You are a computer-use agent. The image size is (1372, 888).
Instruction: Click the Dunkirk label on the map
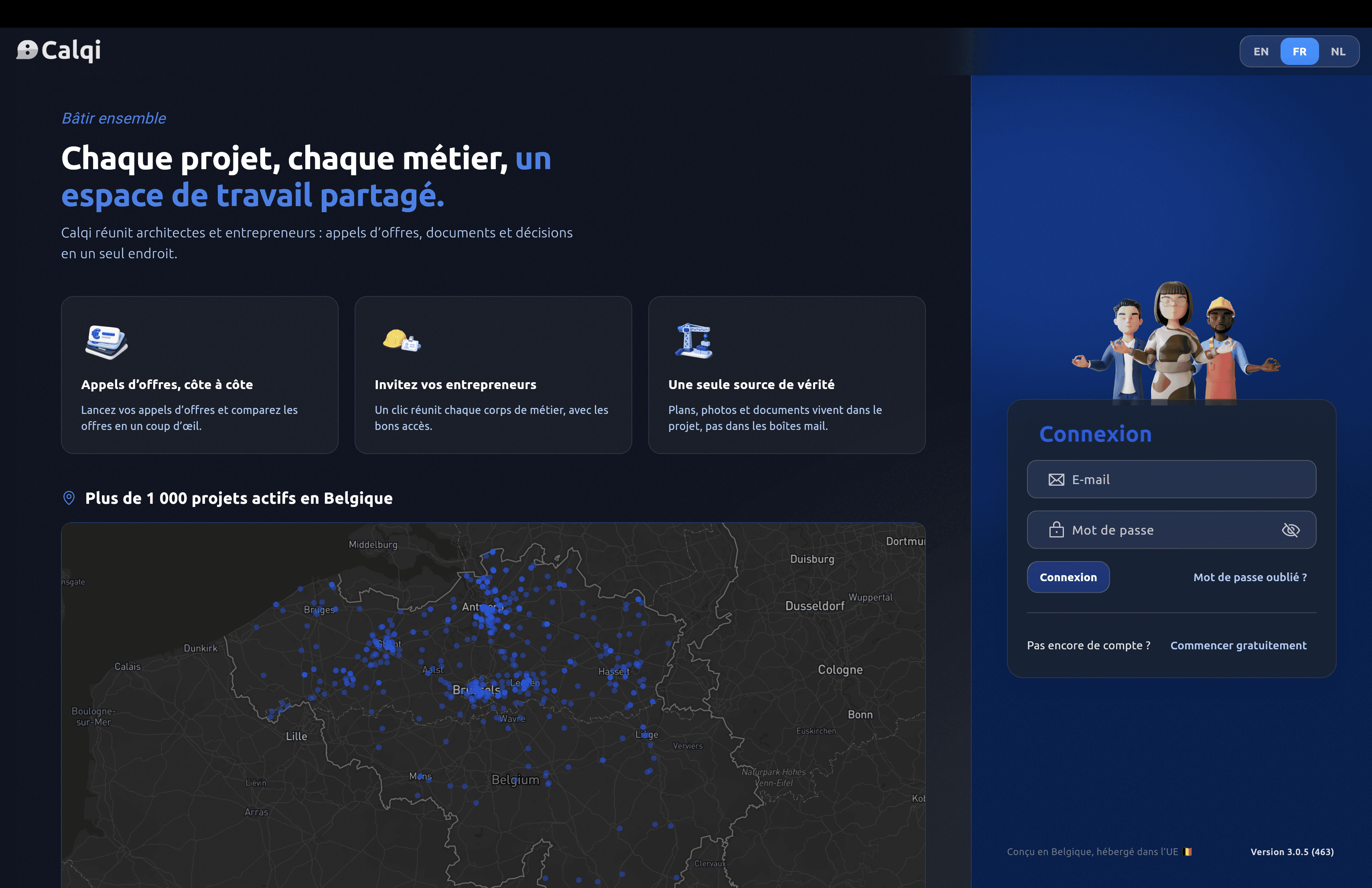[x=201, y=648]
